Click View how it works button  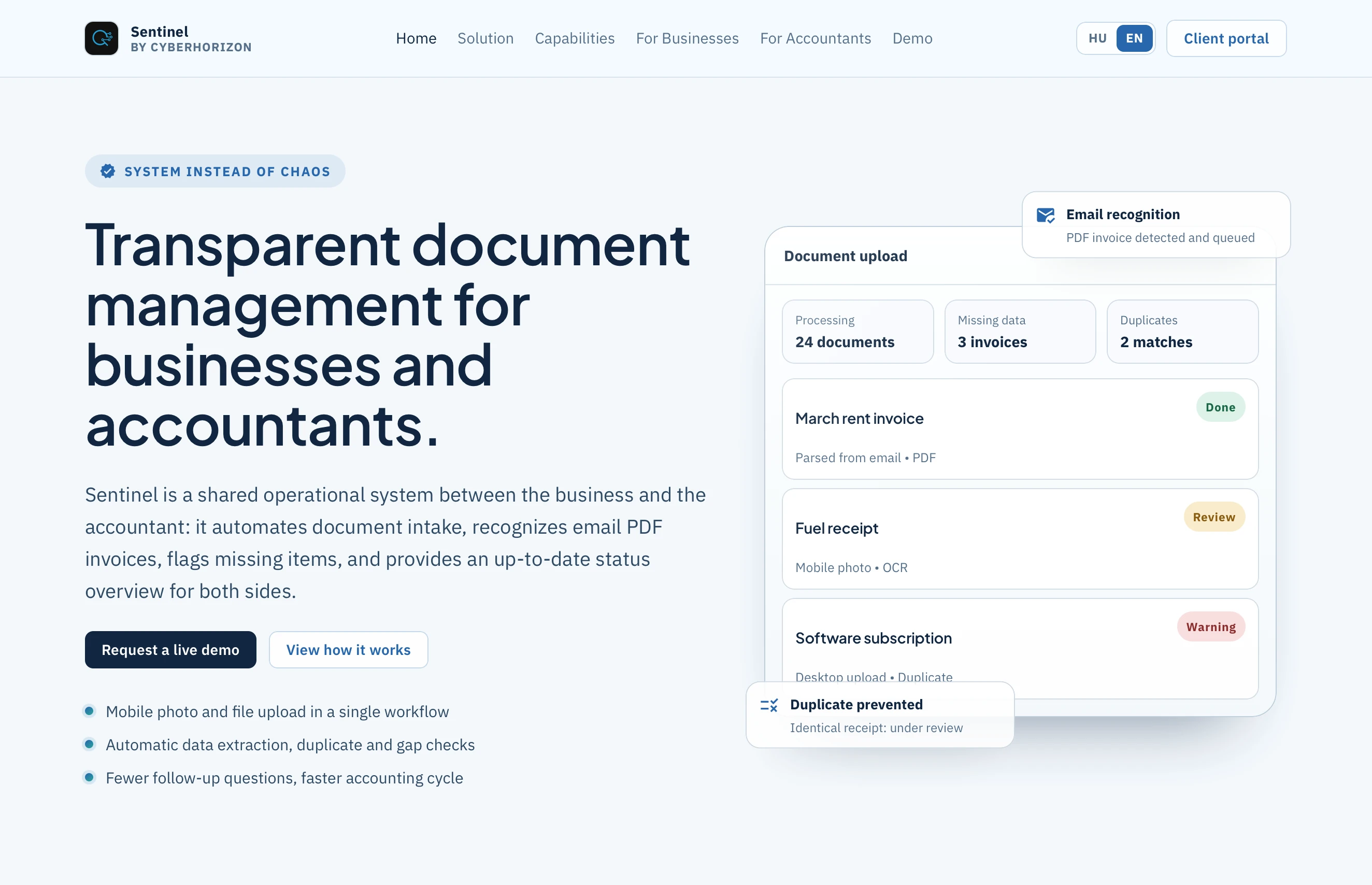tap(348, 650)
